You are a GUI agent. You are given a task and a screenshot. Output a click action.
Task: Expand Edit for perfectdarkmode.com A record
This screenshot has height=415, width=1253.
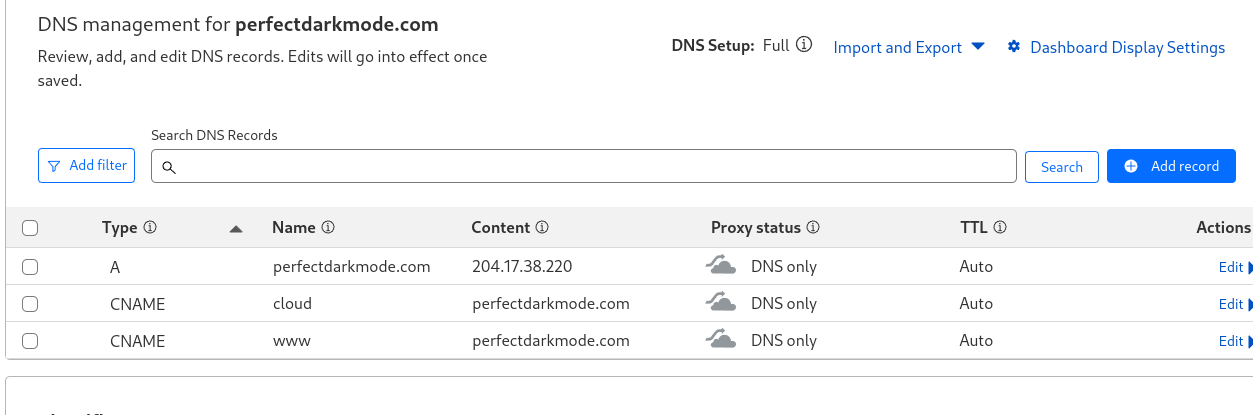coord(1235,267)
